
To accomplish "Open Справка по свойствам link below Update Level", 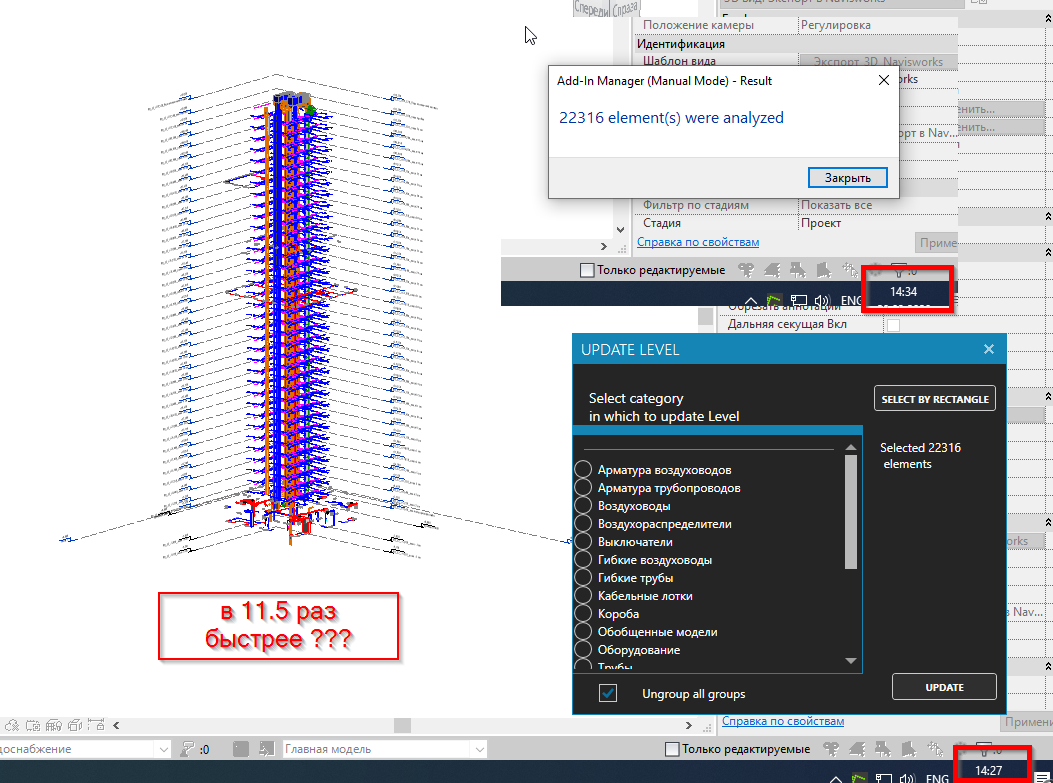I will (x=783, y=721).
